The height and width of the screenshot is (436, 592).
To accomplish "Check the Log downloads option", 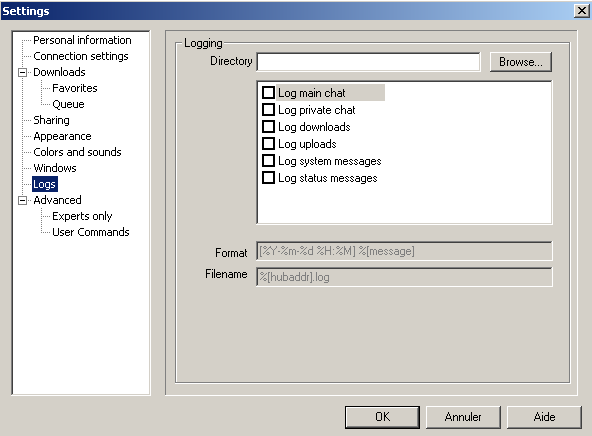I will click(268, 126).
